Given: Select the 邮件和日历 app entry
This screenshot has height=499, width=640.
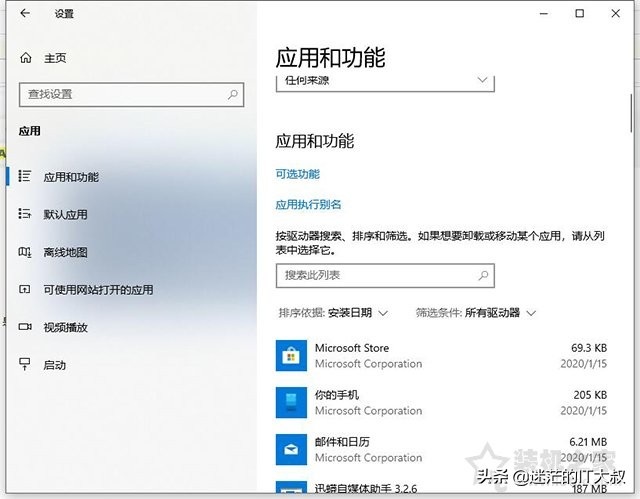Looking at the screenshot, I should 441,449.
